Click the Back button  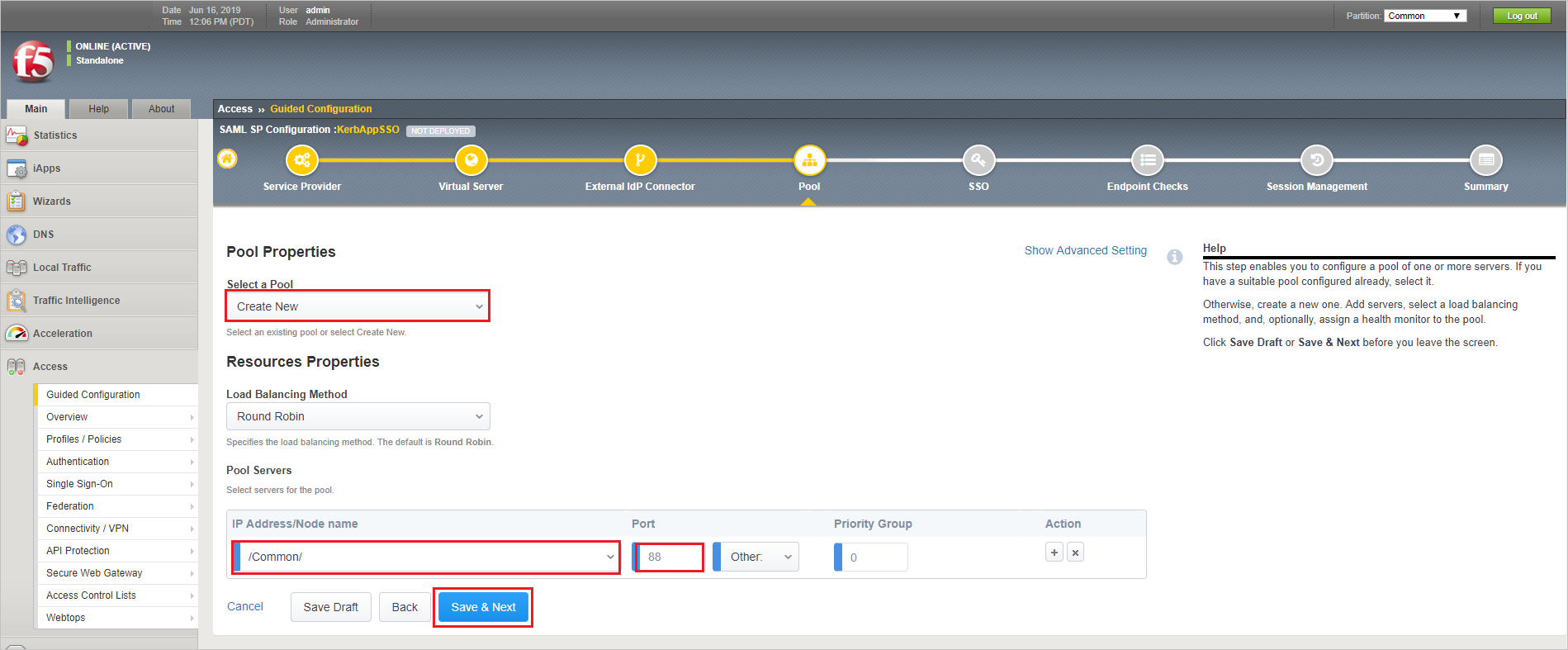[x=405, y=607]
